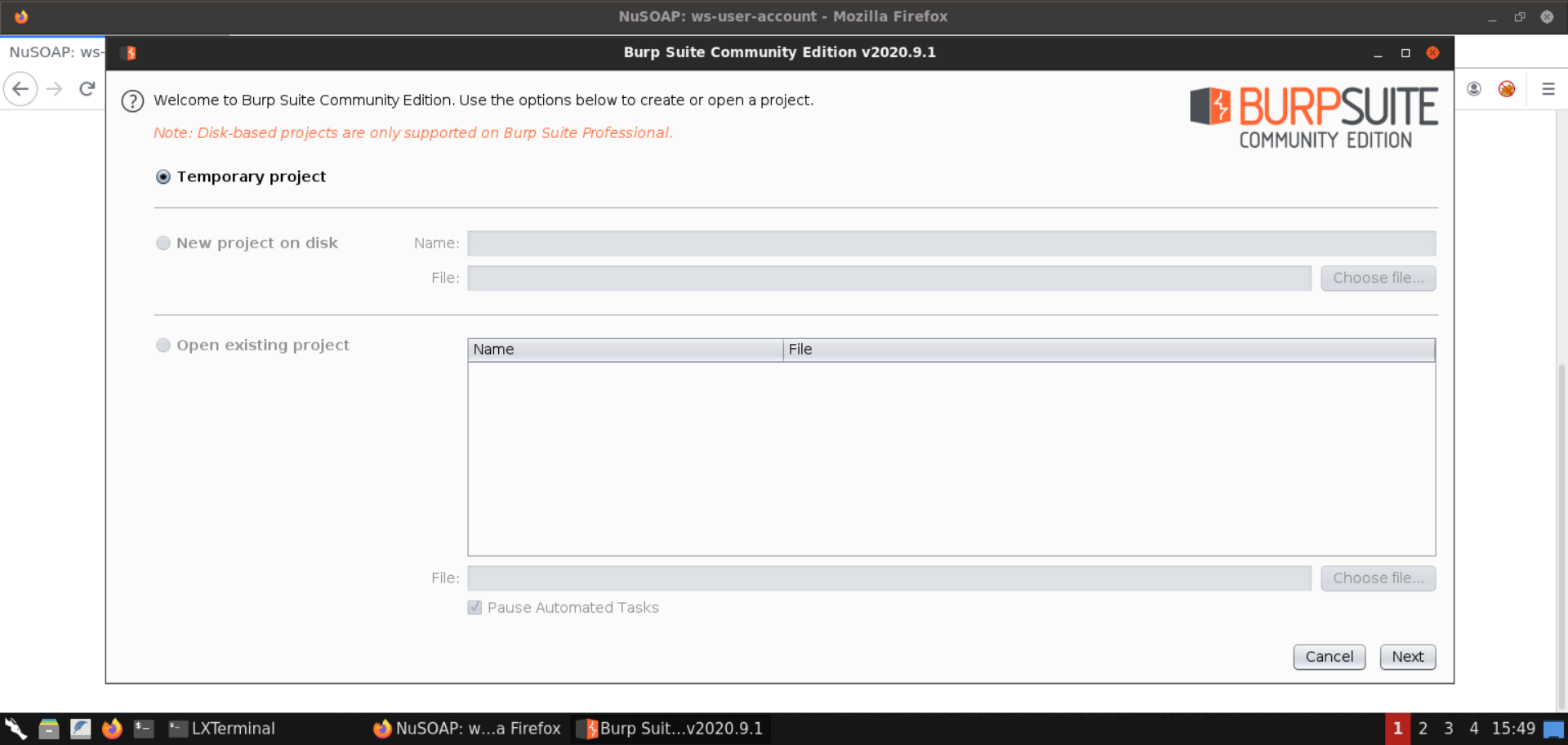Launch Firefox from taskbar launcher icon

click(x=112, y=729)
